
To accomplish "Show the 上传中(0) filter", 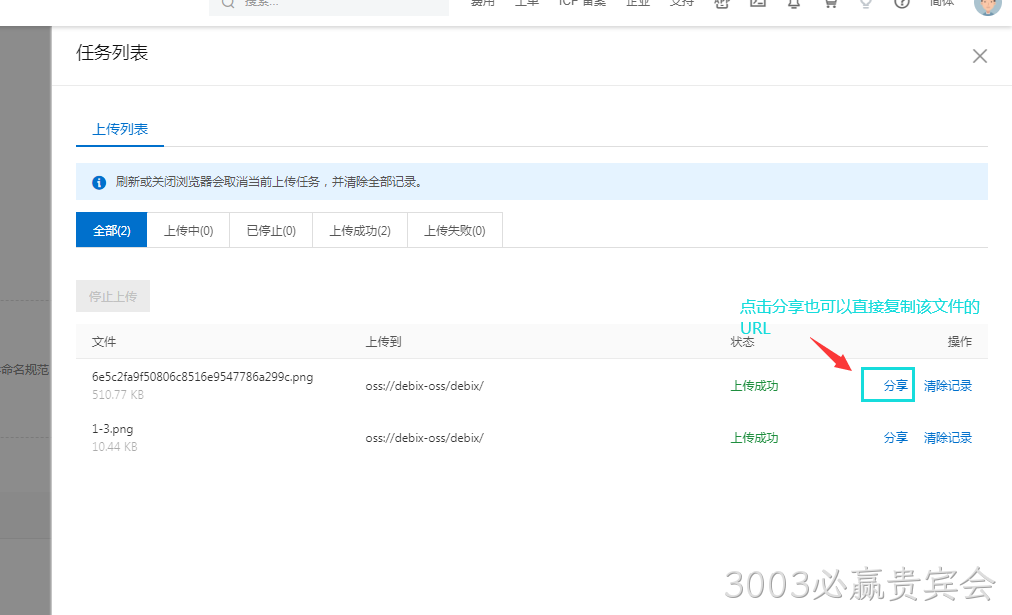I will point(188,230).
